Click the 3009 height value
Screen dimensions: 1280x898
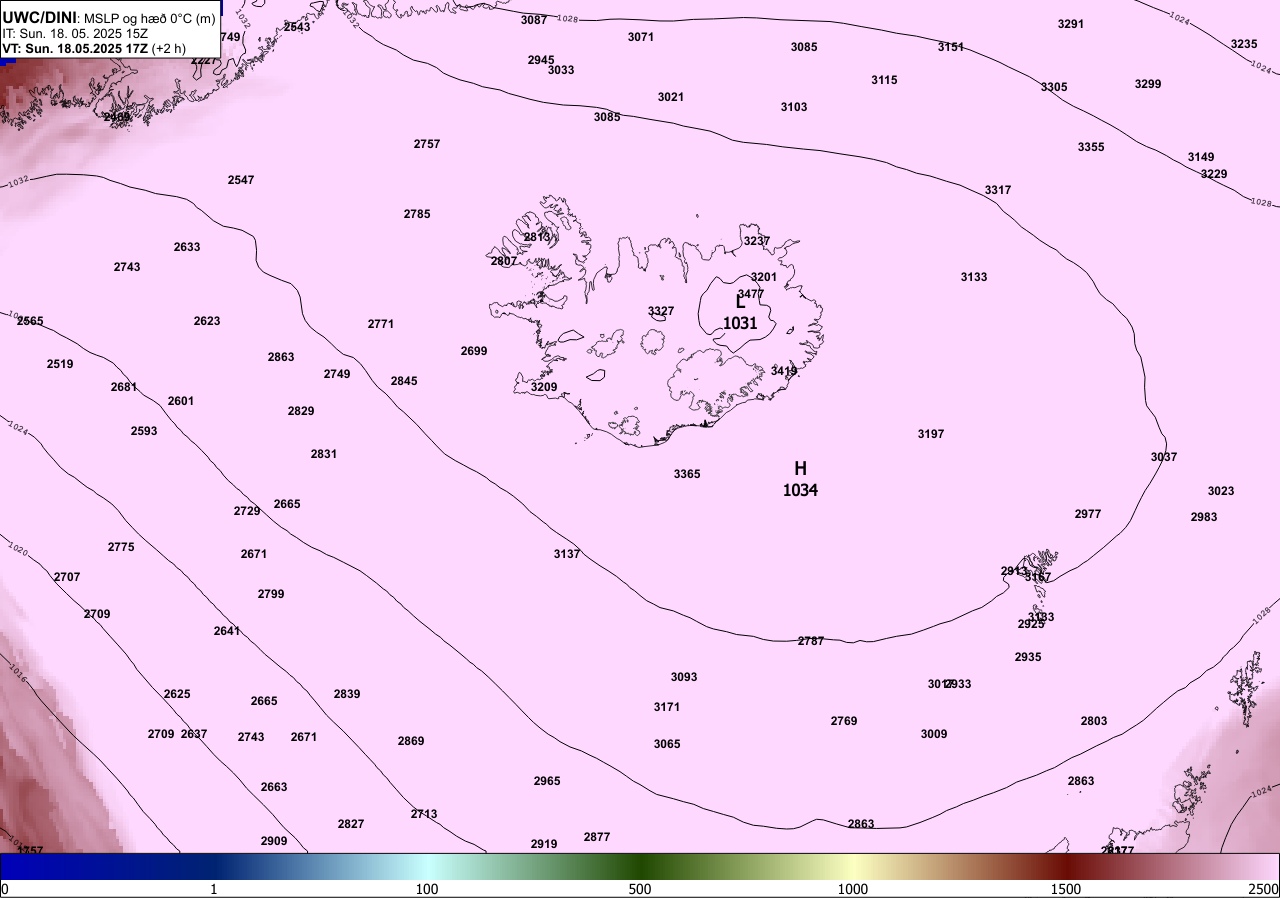pos(934,734)
